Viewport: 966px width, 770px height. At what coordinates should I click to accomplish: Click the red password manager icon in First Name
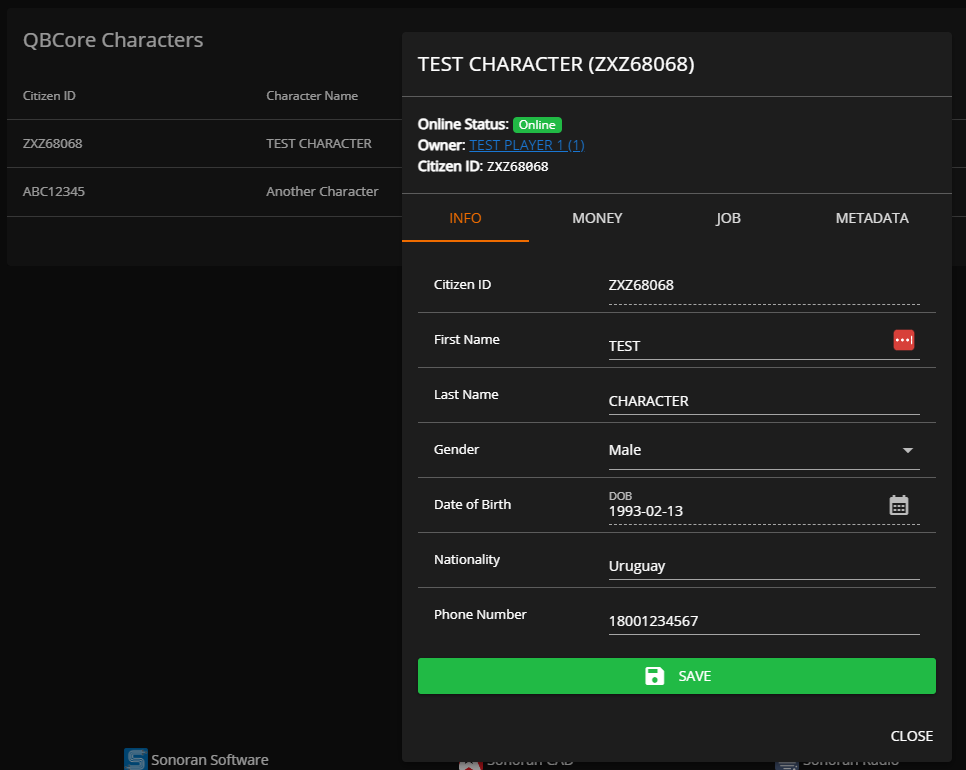pos(904,340)
